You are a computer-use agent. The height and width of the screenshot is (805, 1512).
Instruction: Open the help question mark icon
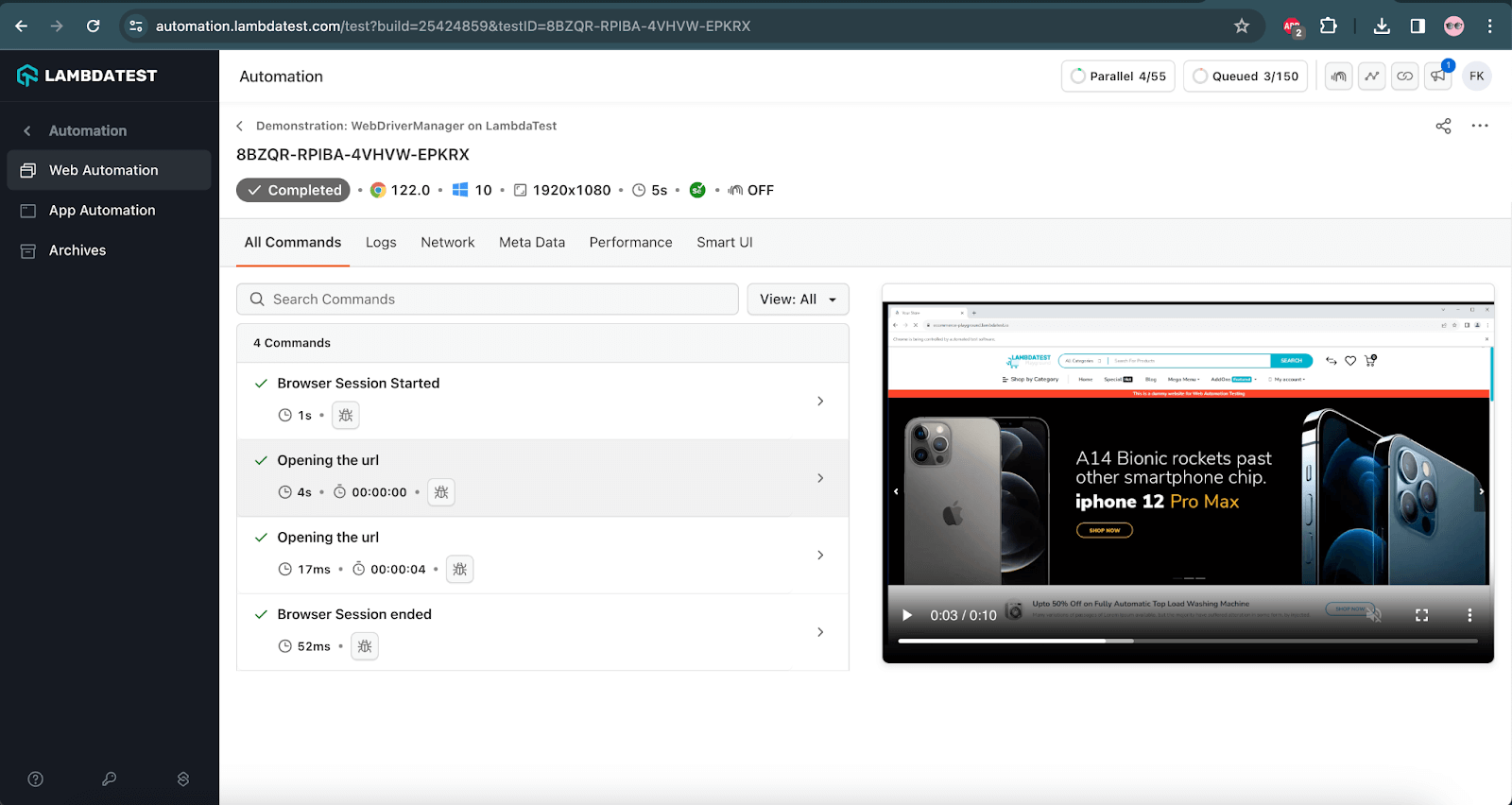point(36,779)
